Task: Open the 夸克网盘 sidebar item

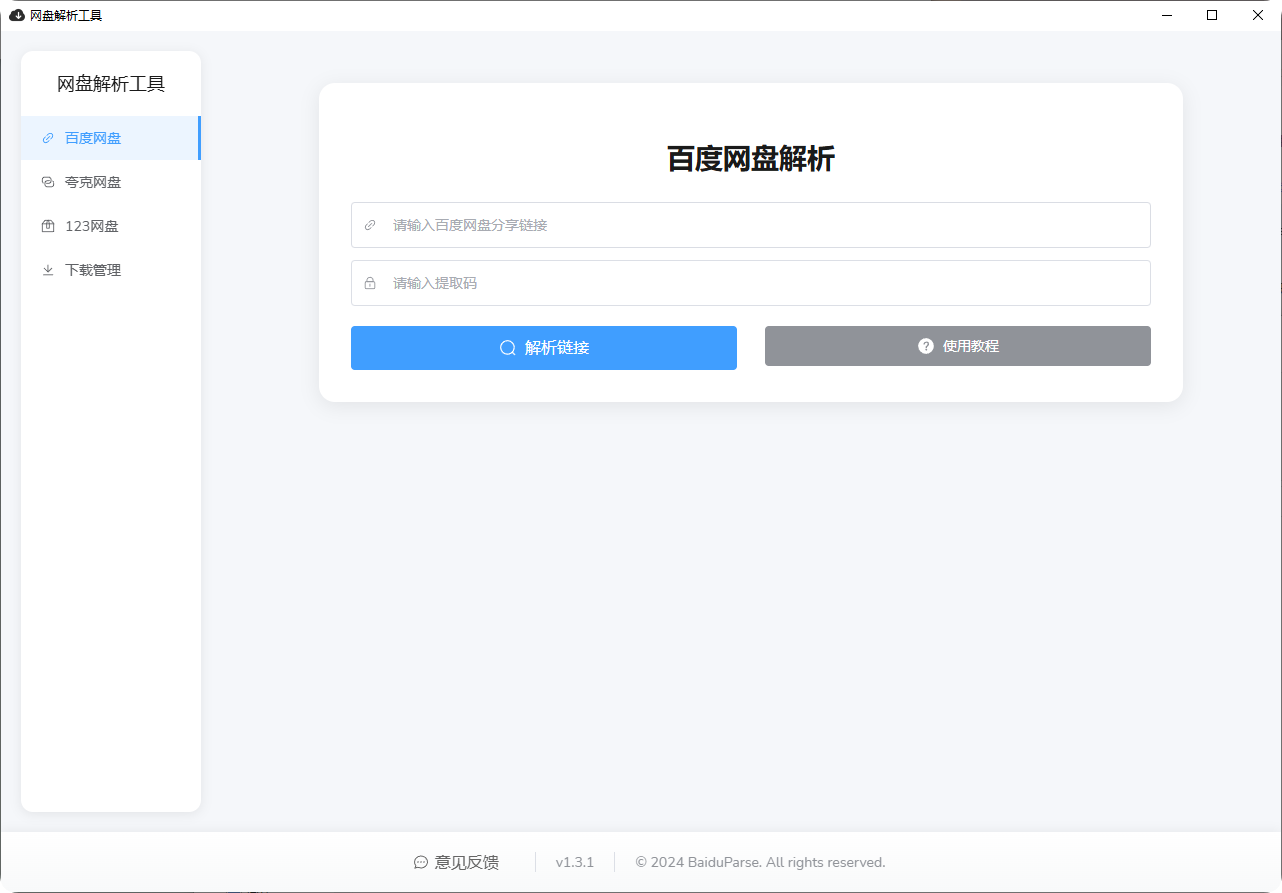Action: click(x=110, y=182)
